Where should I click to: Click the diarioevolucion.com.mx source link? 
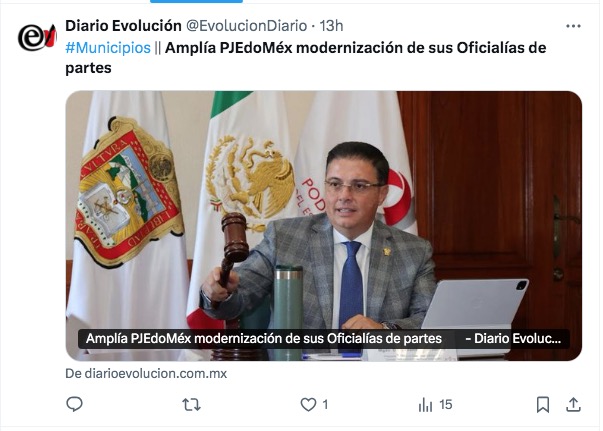[146, 373]
